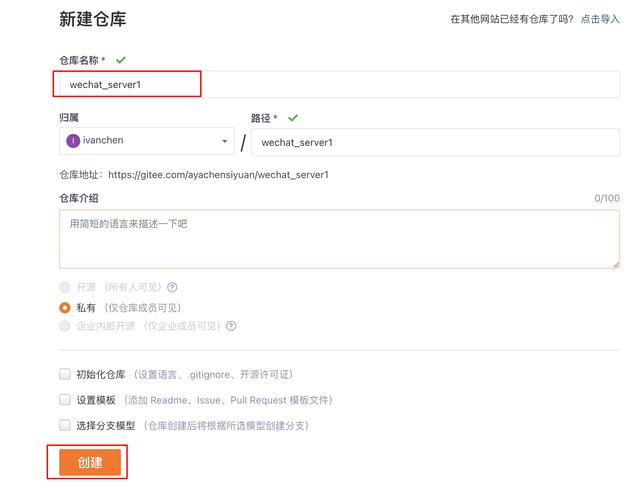Enable the 选择分支模型 checkbox
The height and width of the screenshot is (488, 640).
pyautogui.click(x=65, y=426)
